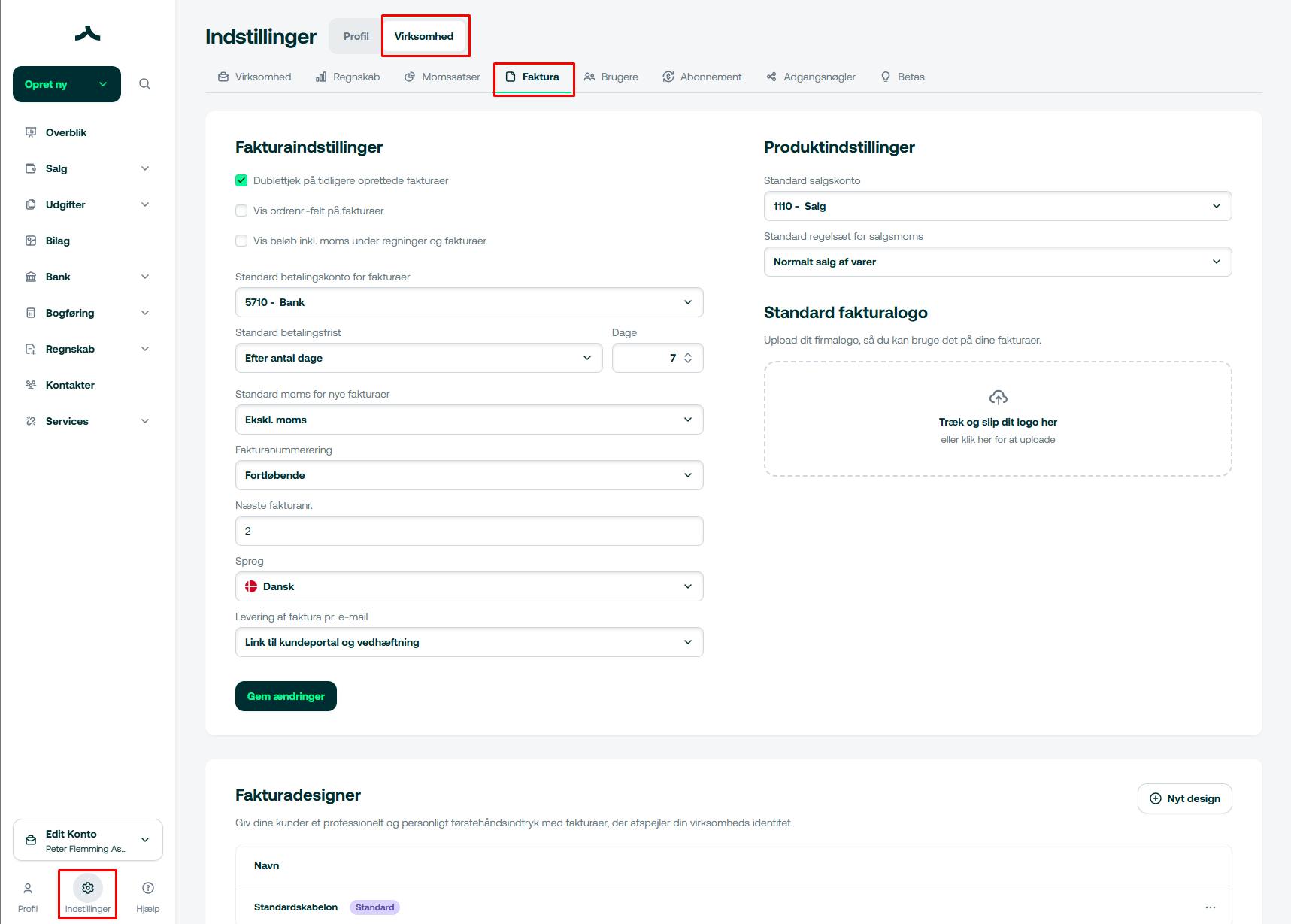
Task: Click the Profil person icon in sidebar
Action: (28, 888)
